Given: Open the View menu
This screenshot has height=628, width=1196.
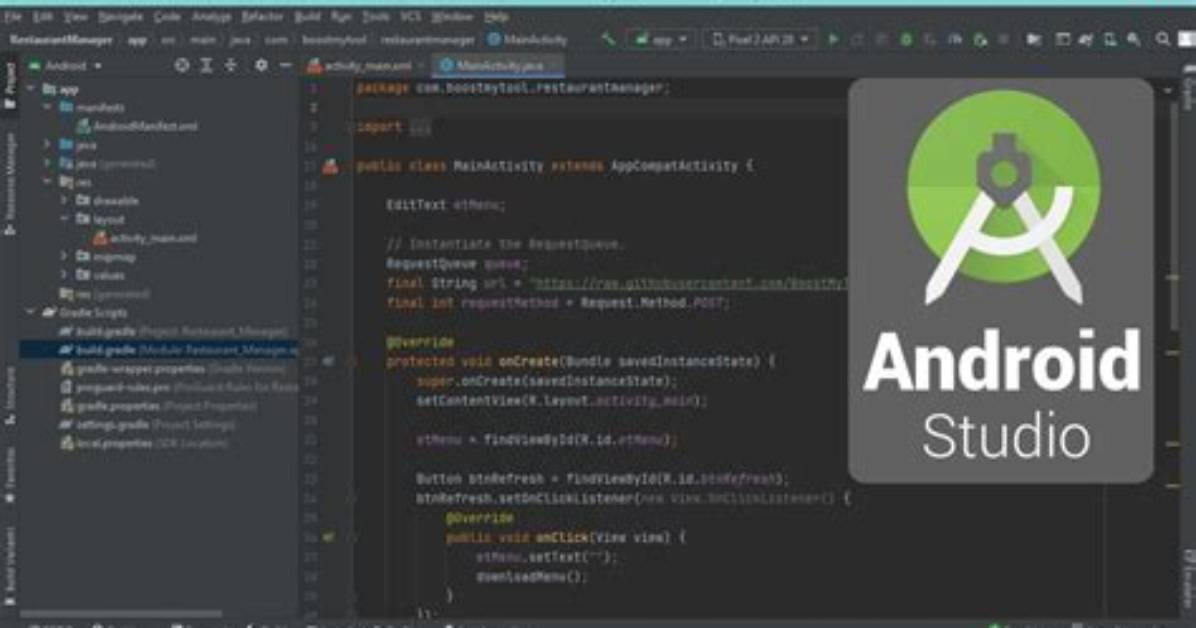Looking at the screenshot, I should [75, 17].
